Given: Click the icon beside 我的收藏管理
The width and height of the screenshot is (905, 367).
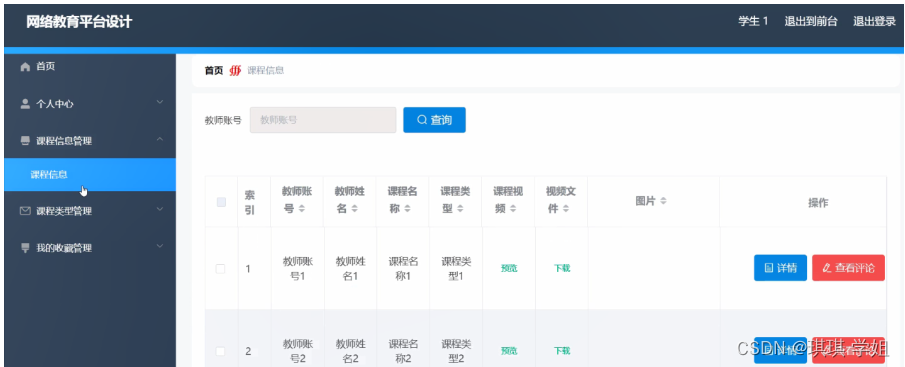Looking at the screenshot, I should [x=25, y=248].
